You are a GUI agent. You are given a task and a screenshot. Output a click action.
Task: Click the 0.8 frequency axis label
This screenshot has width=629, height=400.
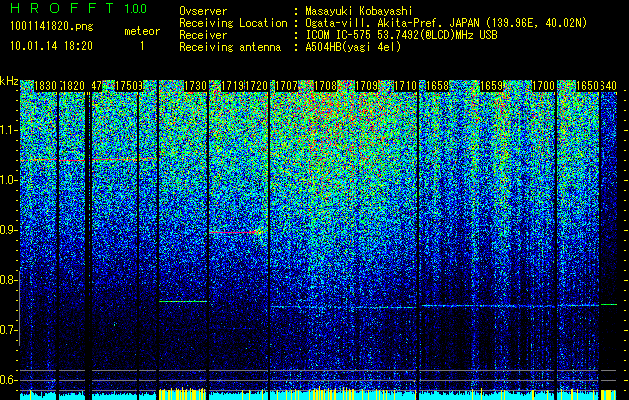pyautogui.click(x=9, y=280)
